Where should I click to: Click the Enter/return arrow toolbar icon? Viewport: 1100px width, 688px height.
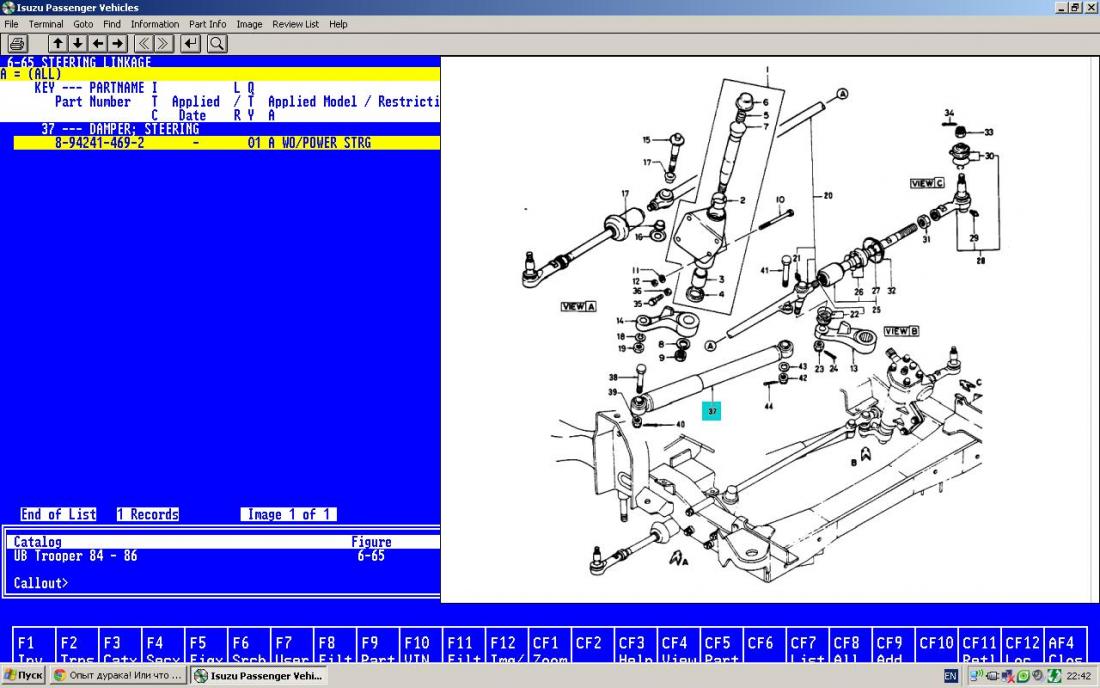[x=190, y=43]
